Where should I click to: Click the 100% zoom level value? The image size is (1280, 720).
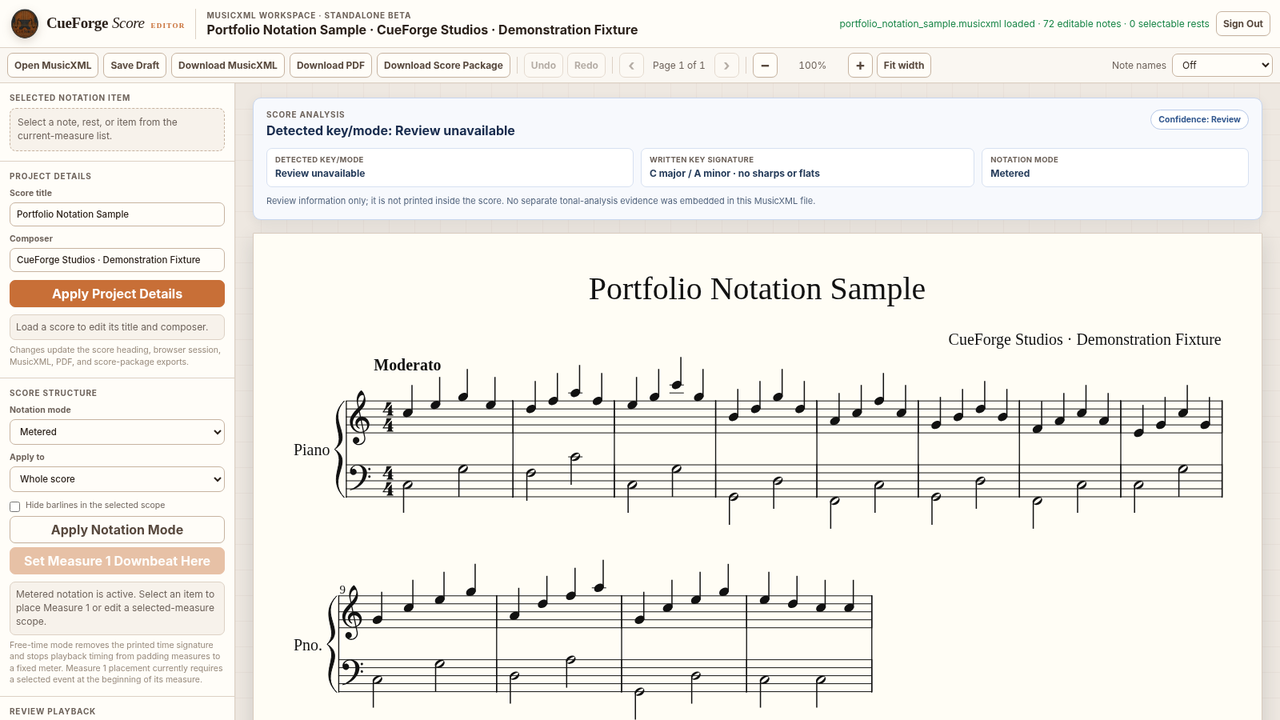tap(812, 65)
